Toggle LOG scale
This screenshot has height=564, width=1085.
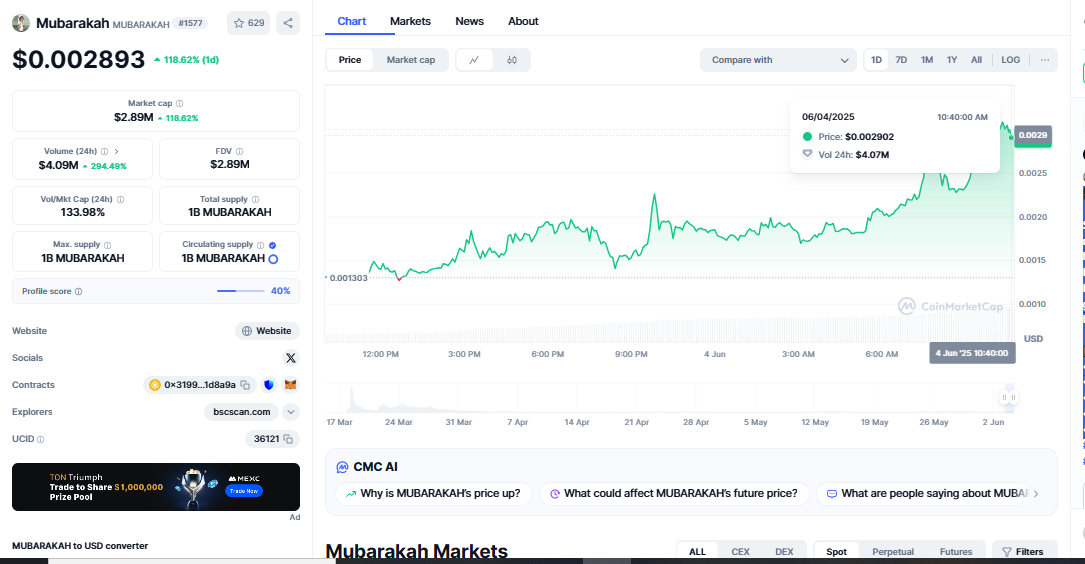tap(1010, 60)
